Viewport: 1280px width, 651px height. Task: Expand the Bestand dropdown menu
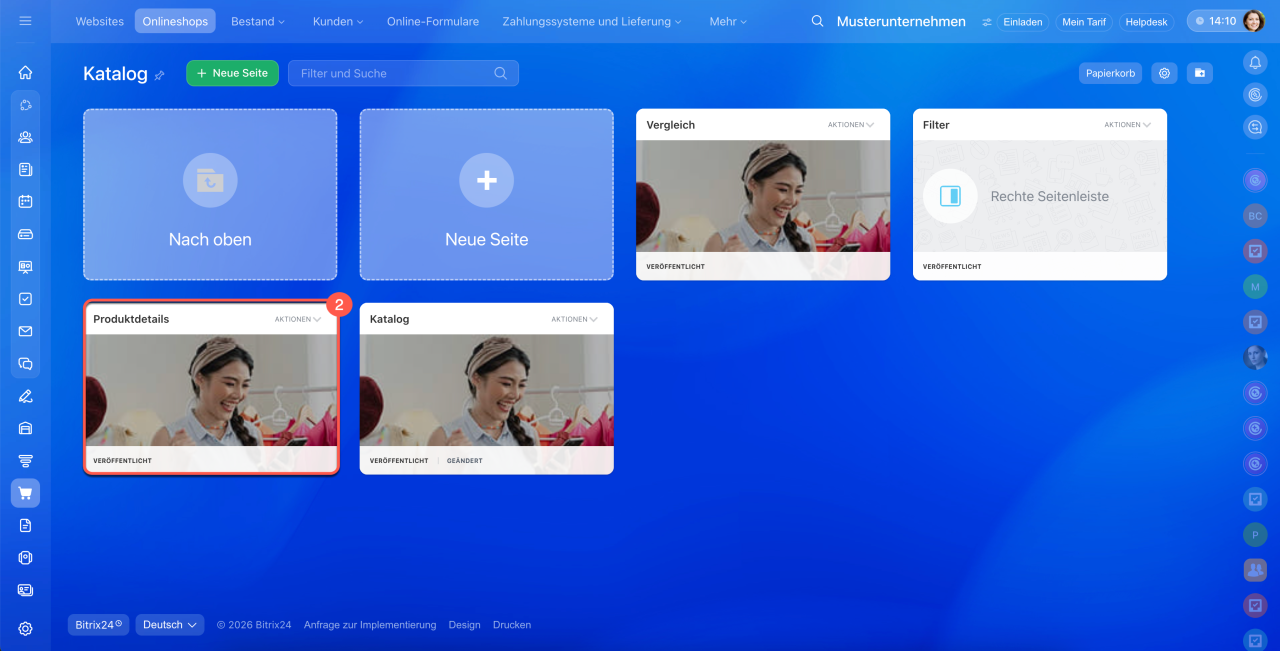[258, 21]
